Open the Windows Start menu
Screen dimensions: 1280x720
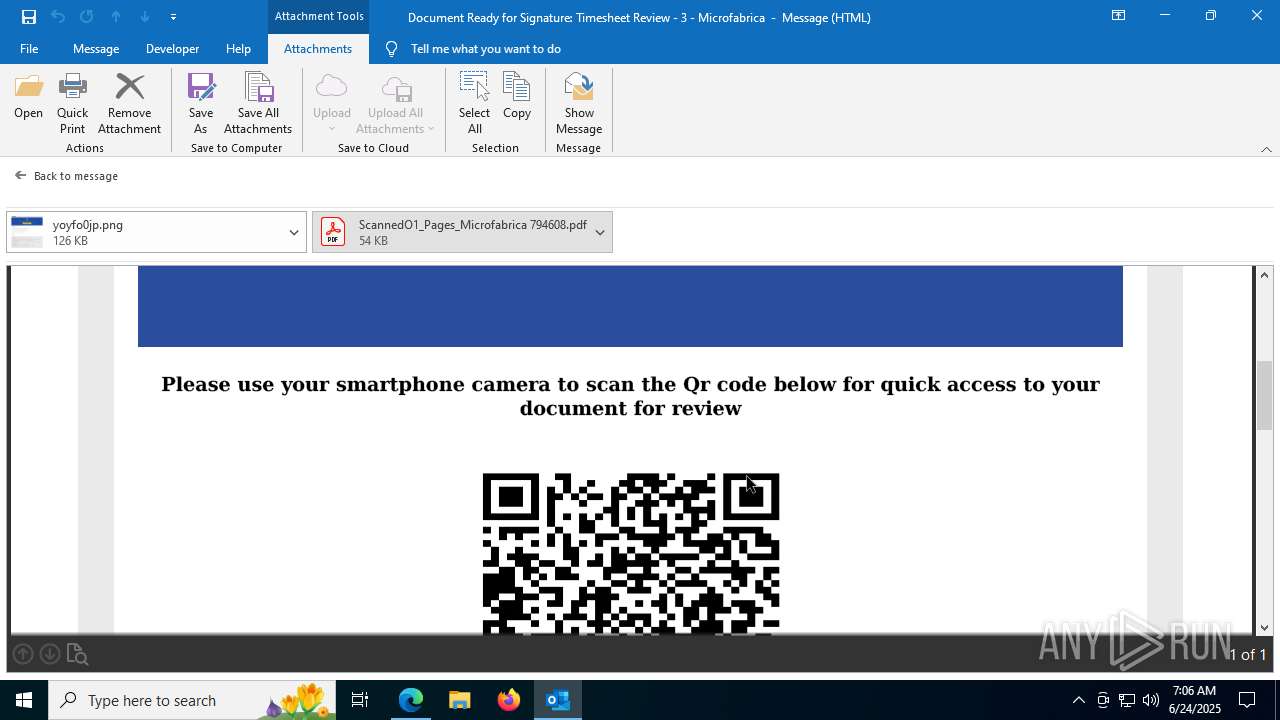coord(24,700)
